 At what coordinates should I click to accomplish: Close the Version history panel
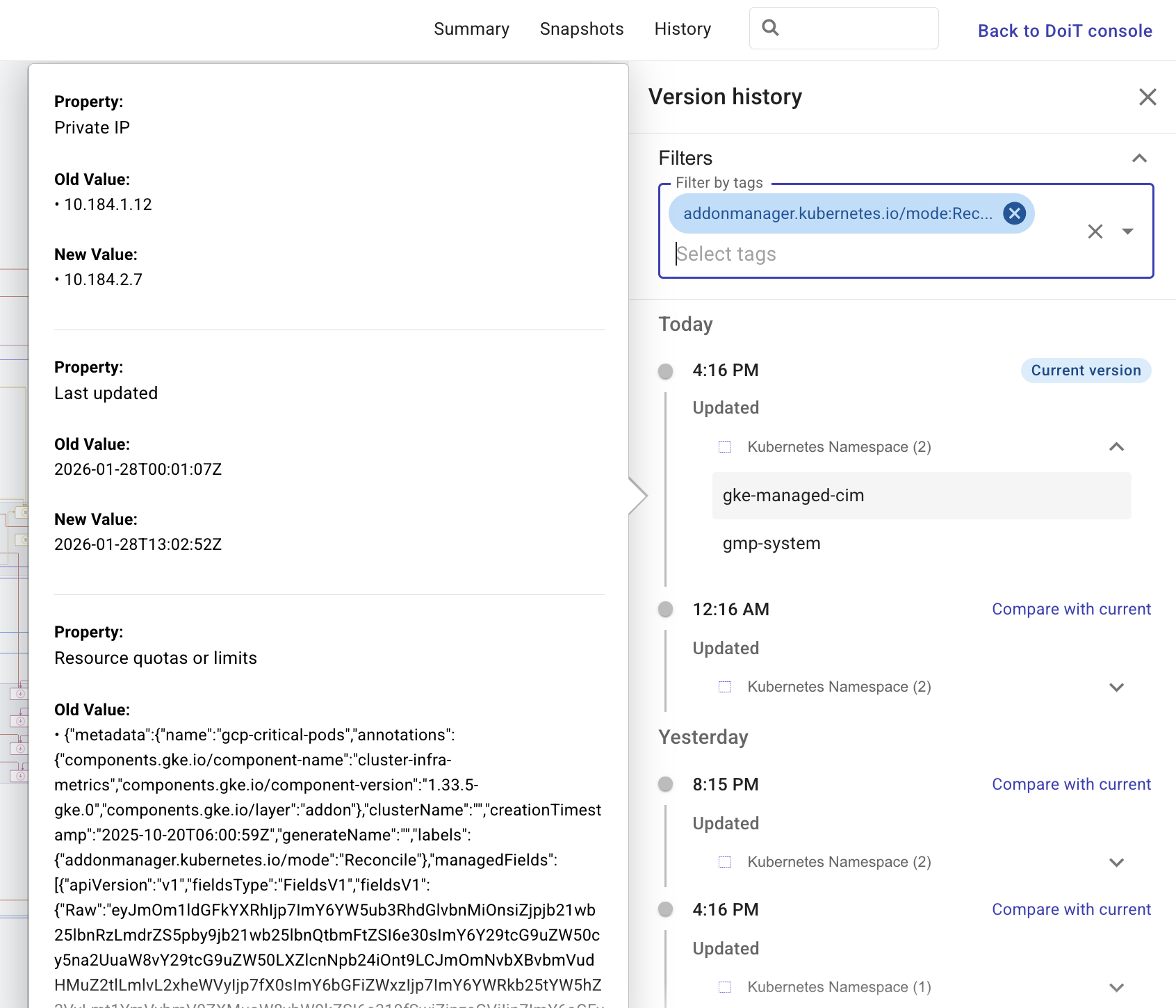pos(1146,97)
